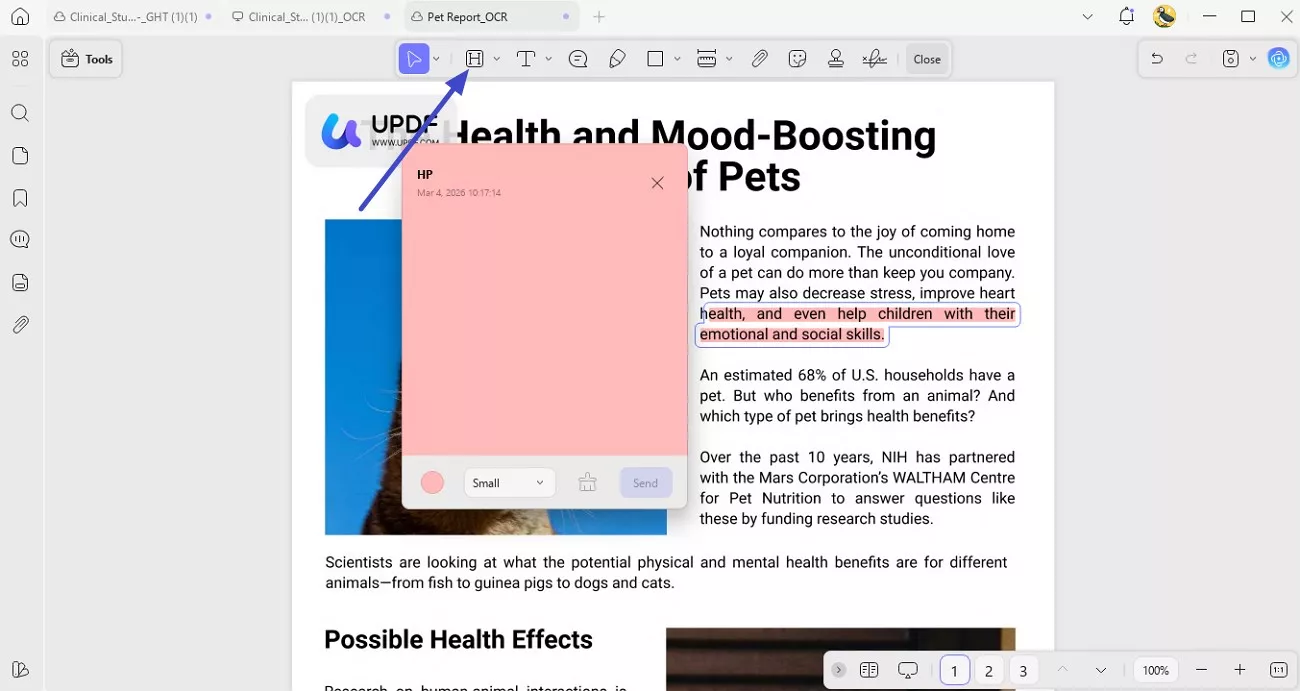Image resolution: width=1300 pixels, height=691 pixels.
Task: Expand the save options dropdown arrow
Action: [x=1252, y=59]
